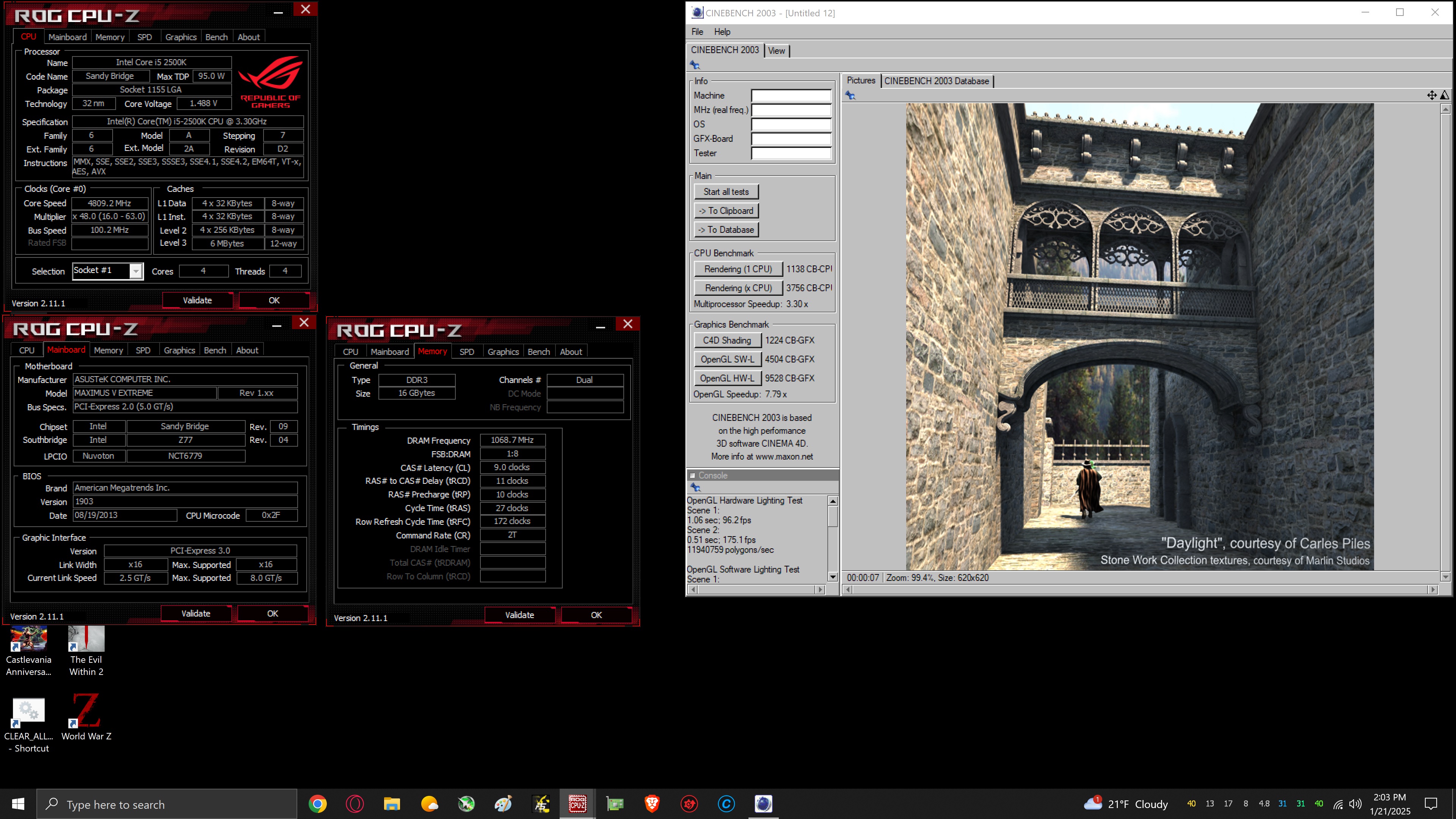Viewport: 1456px width, 819px height.
Task: Open the notification center icon
Action: click(1431, 804)
